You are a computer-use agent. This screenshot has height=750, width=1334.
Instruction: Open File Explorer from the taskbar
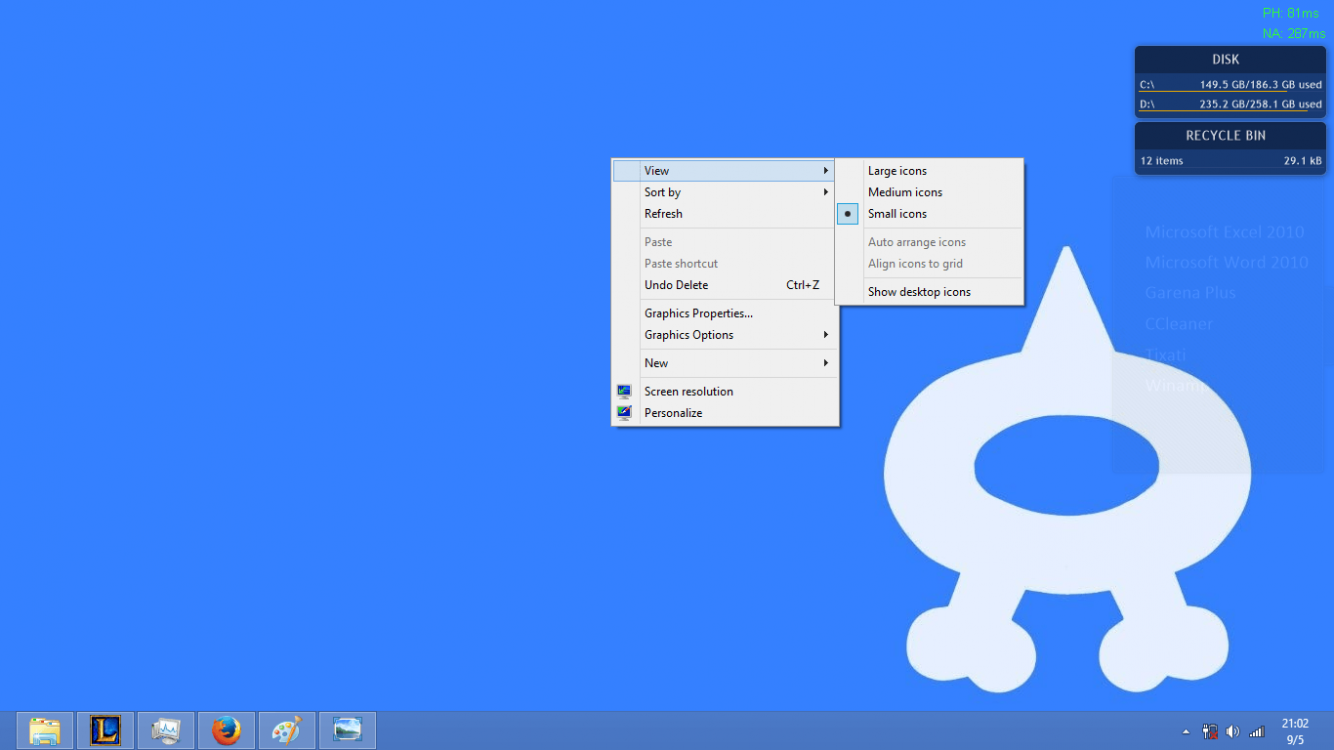click(x=45, y=731)
